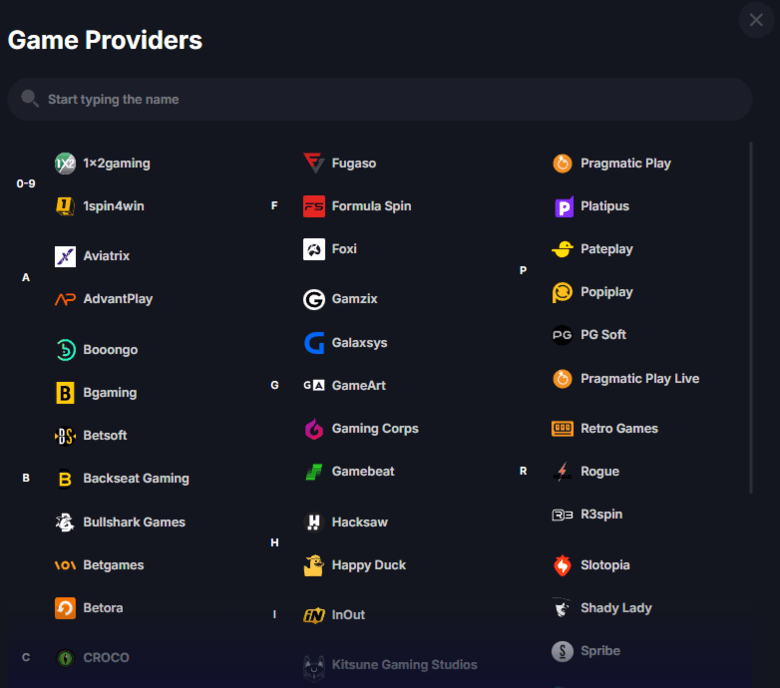Select the InOut yellow logo icon
Viewport: 780px width, 688px height.
(314, 615)
